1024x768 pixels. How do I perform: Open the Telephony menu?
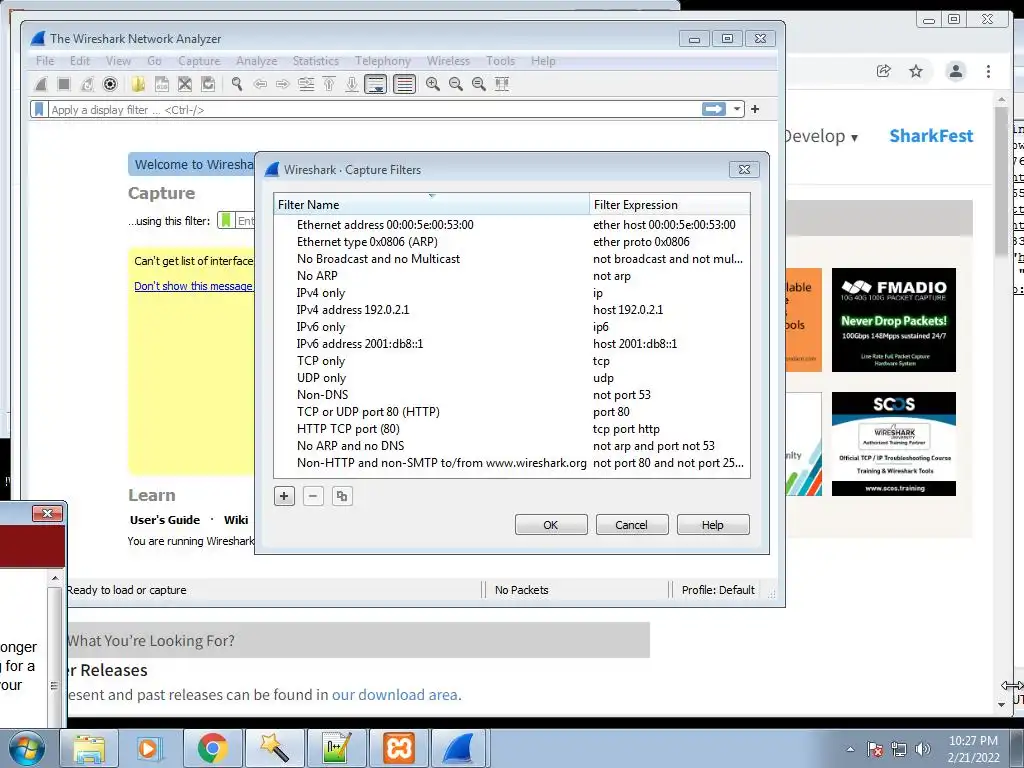pos(383,61)
